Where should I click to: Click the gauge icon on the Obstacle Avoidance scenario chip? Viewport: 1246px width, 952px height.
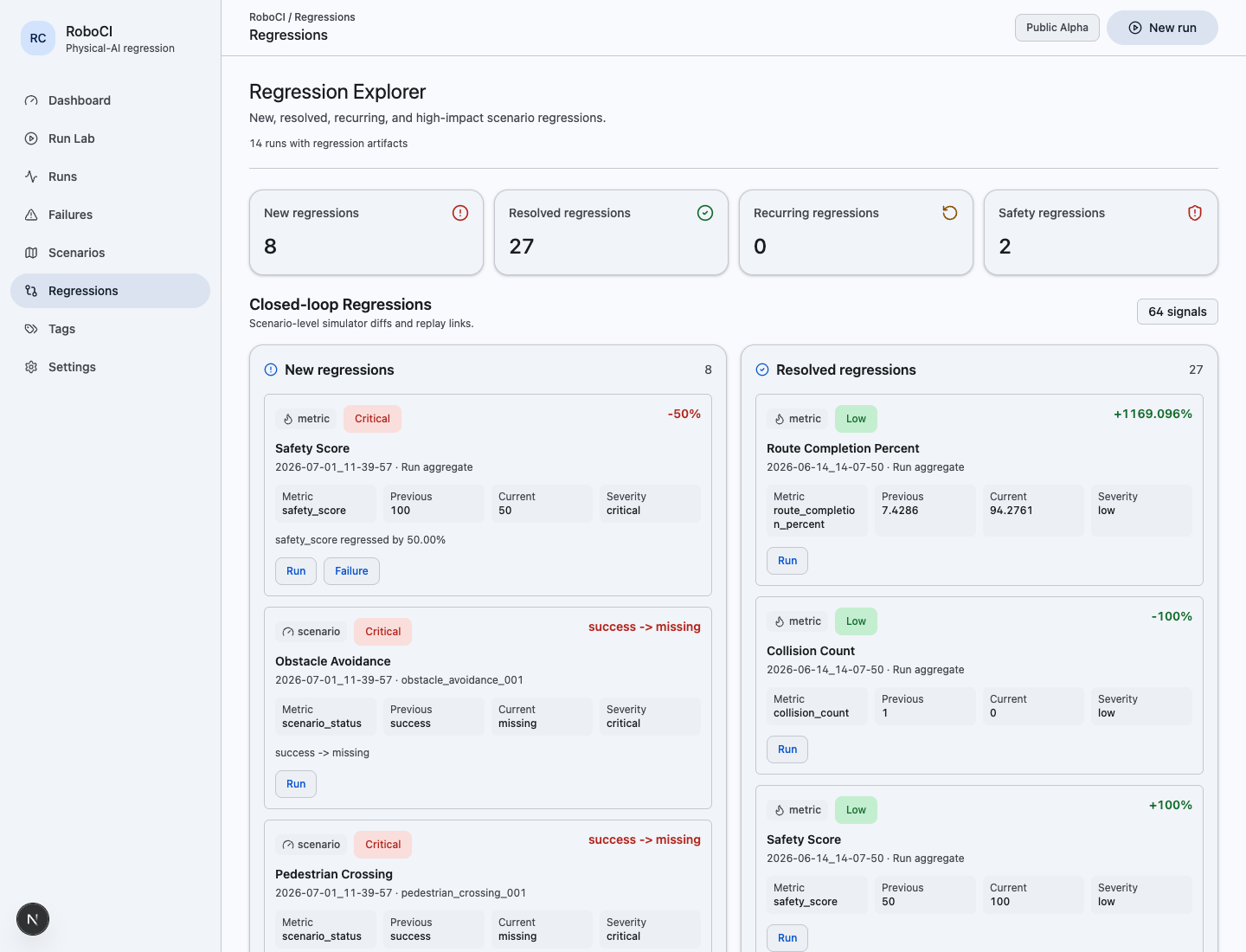[x=288, y=632]
